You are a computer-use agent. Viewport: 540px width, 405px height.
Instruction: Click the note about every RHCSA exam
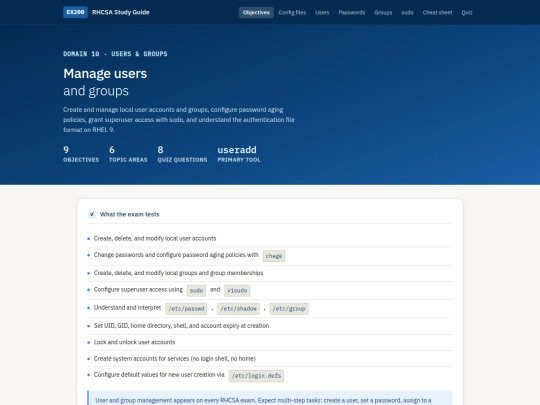point(270,398)
